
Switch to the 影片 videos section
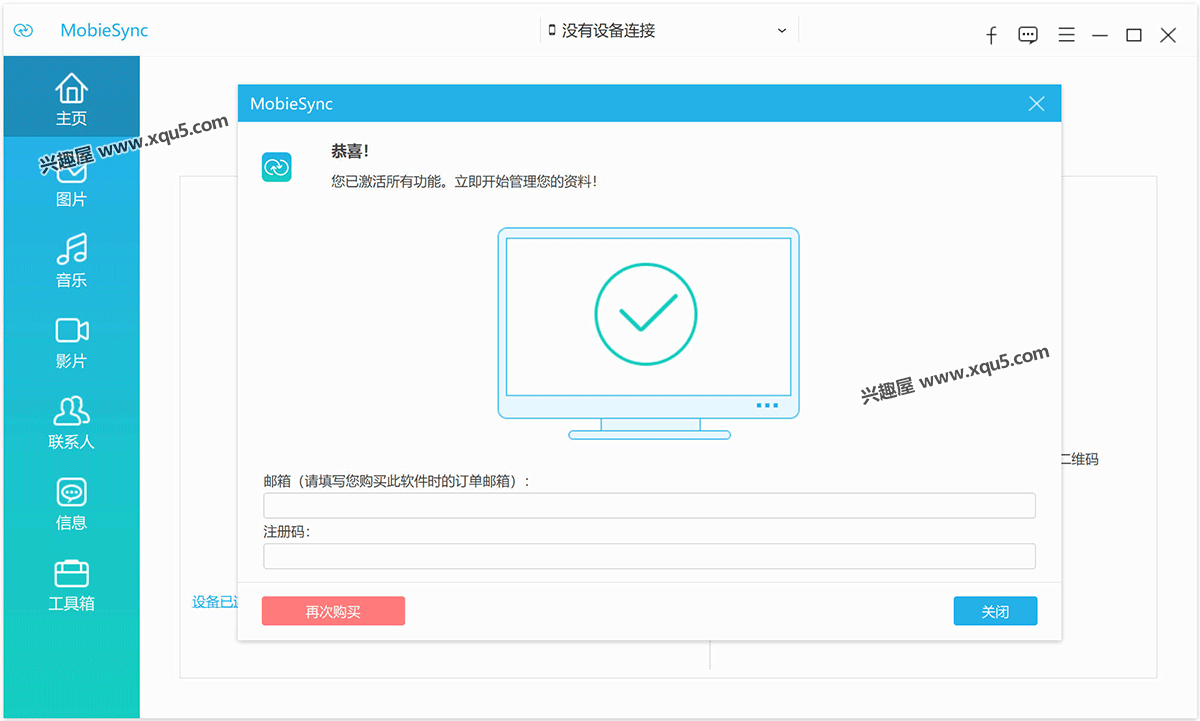[71, 343]
